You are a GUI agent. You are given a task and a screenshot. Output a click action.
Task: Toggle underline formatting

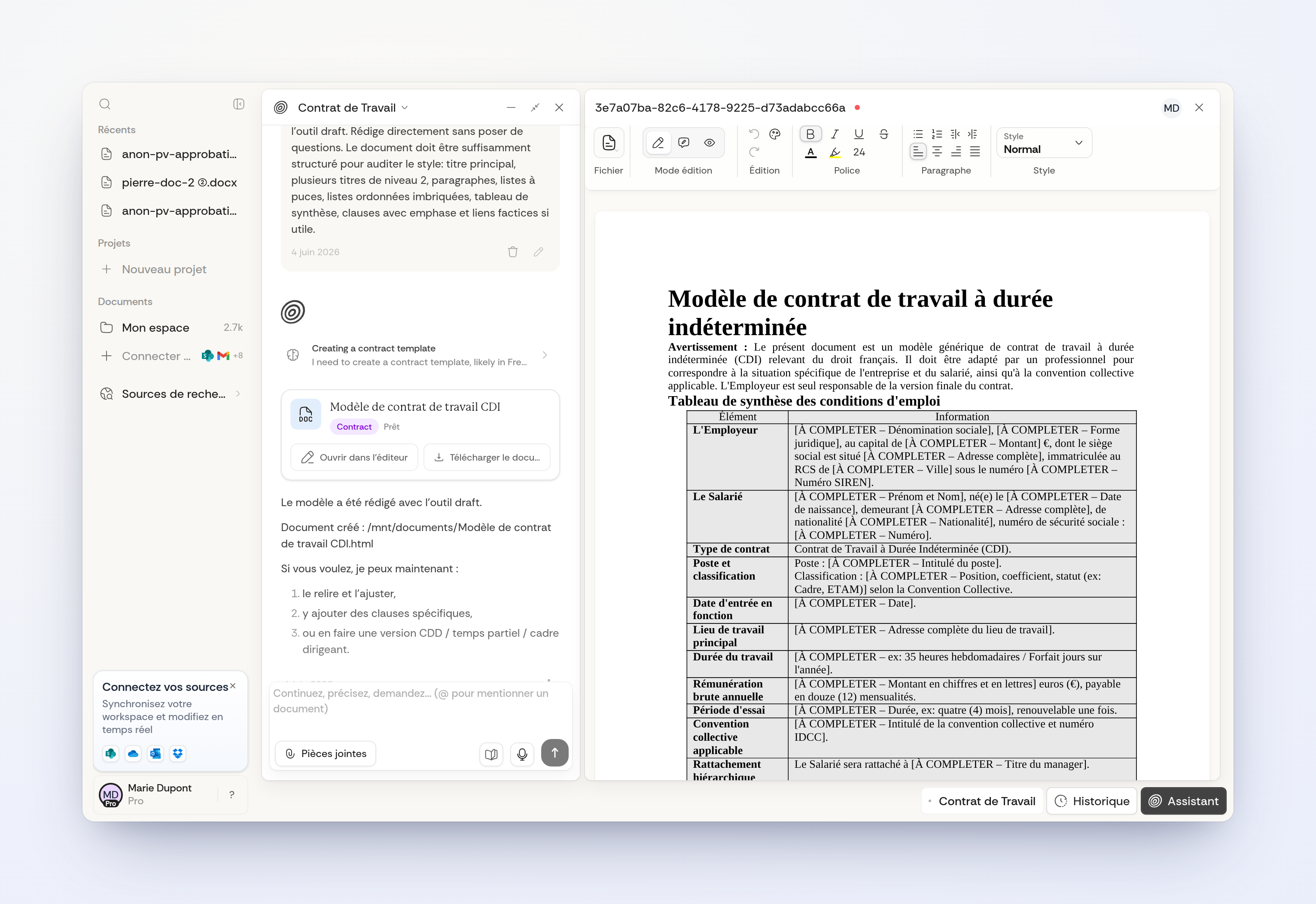(x=859, y=134)
